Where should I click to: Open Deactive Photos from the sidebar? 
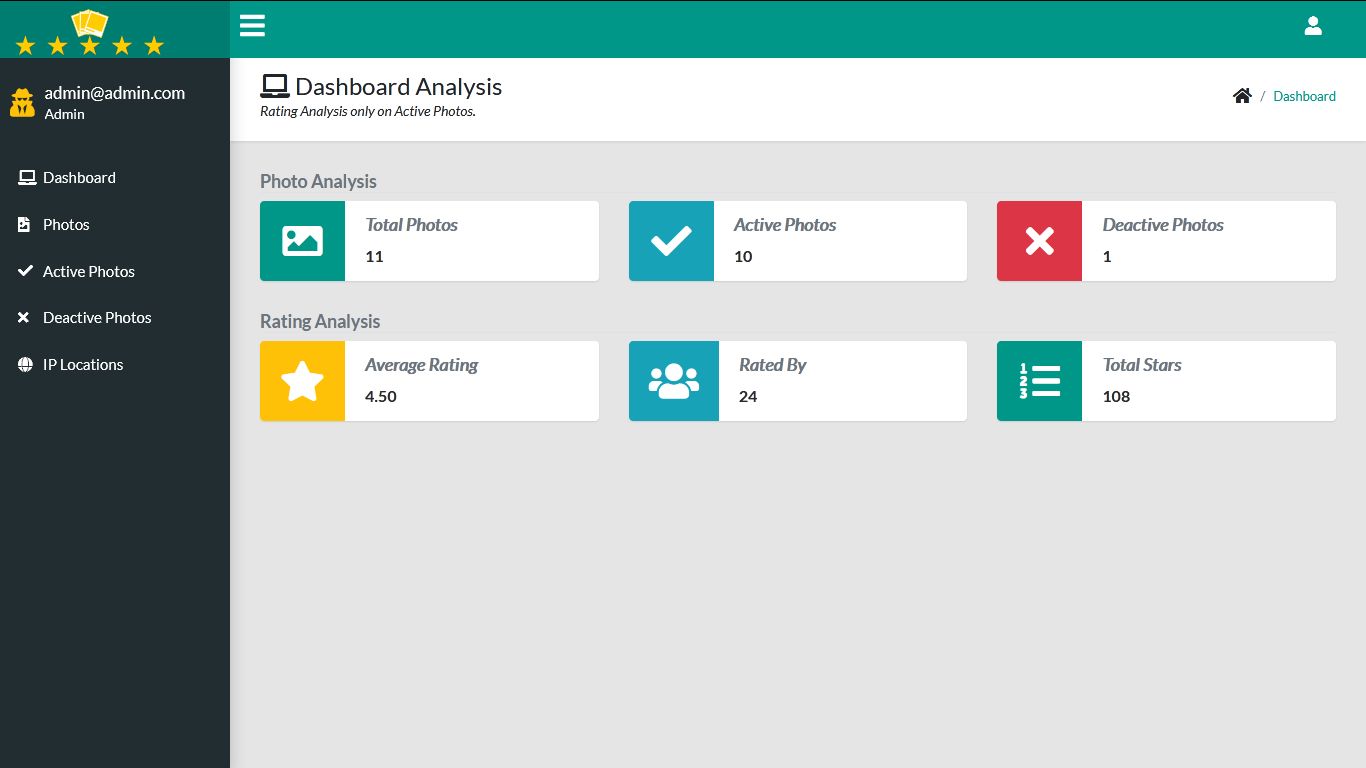point(96,317)
